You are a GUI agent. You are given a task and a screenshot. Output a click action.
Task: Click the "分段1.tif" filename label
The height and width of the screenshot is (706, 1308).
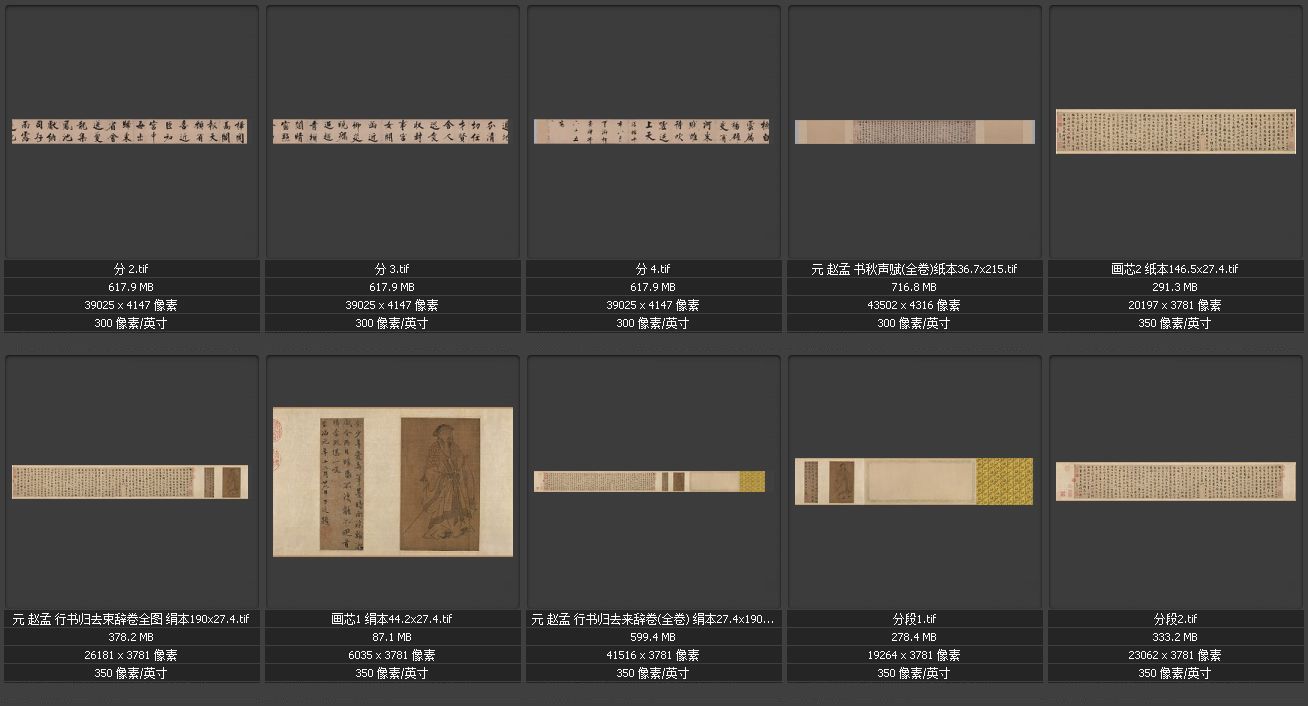point(914,619)
